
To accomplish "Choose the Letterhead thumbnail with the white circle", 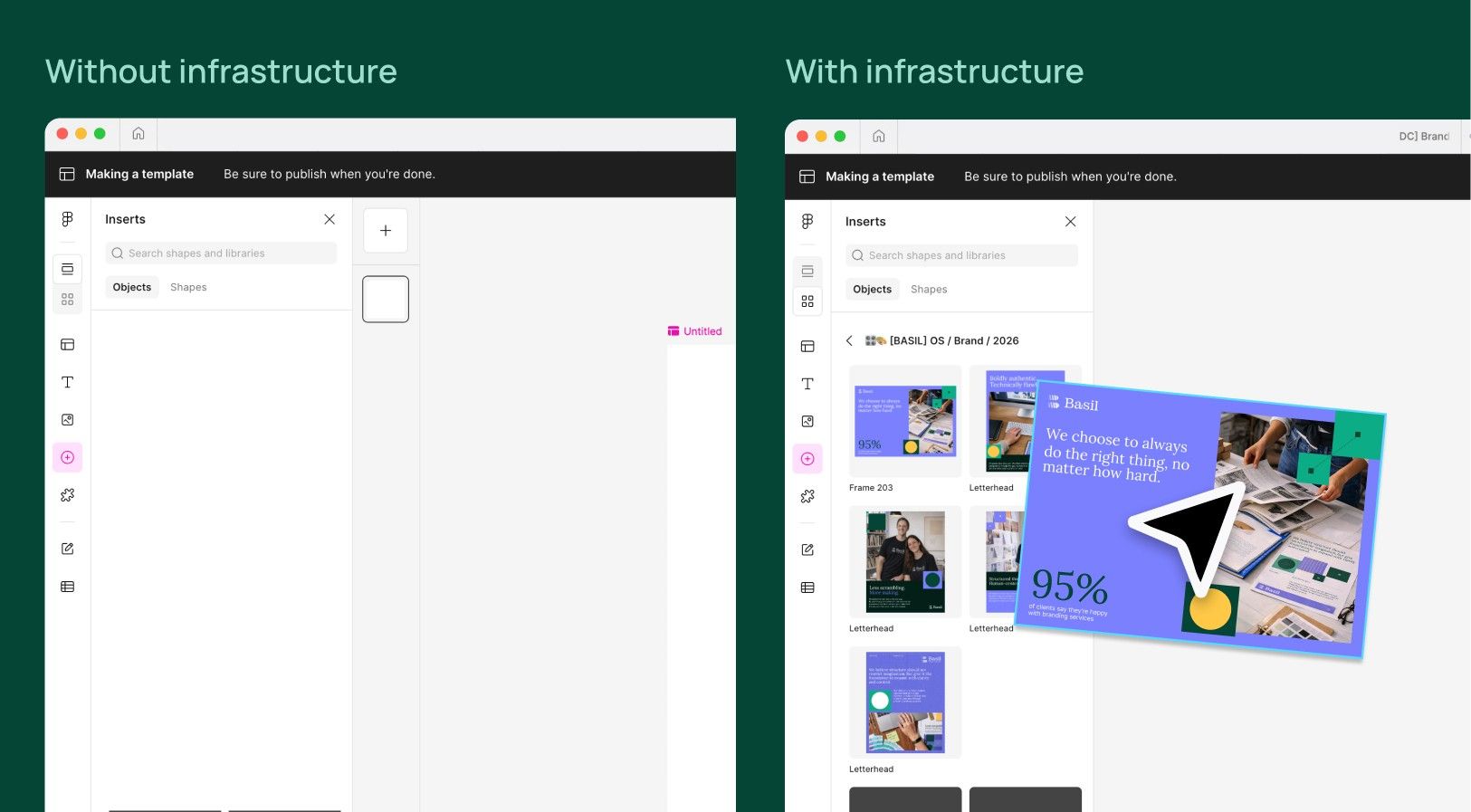I will [905, 702].
